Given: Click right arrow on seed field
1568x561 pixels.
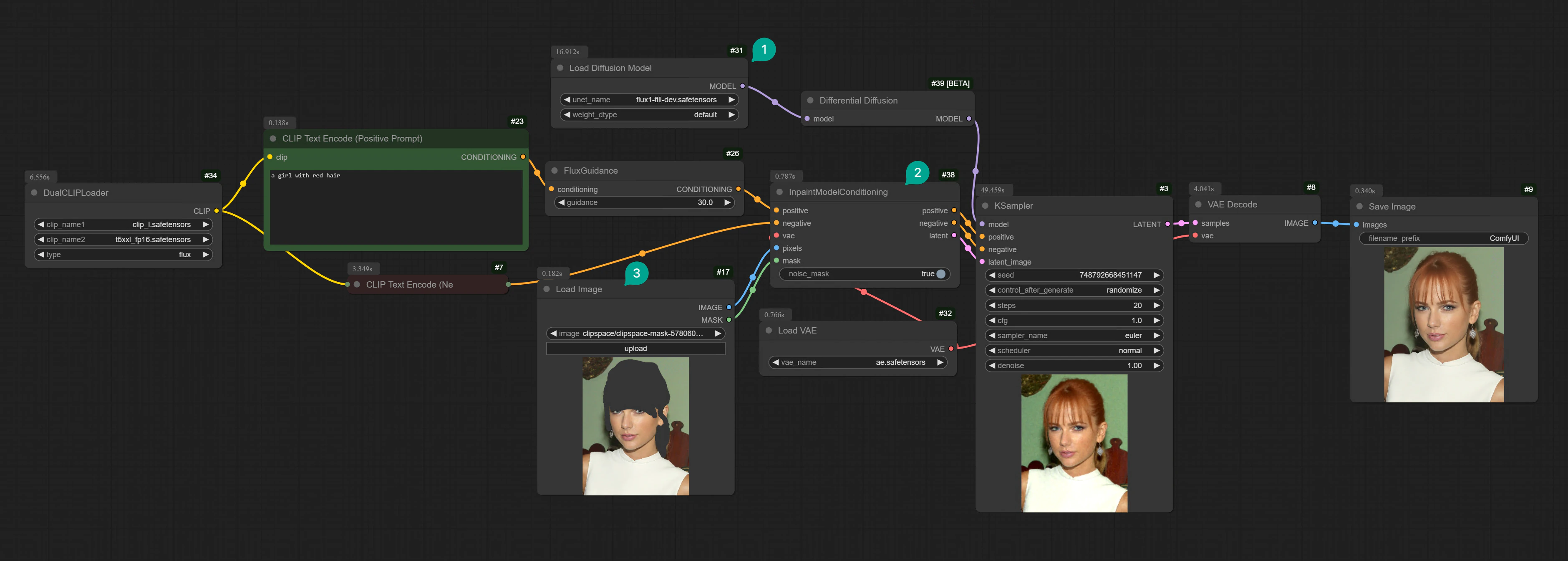Looking at the screenshot, I should (x=1156, y=275).
